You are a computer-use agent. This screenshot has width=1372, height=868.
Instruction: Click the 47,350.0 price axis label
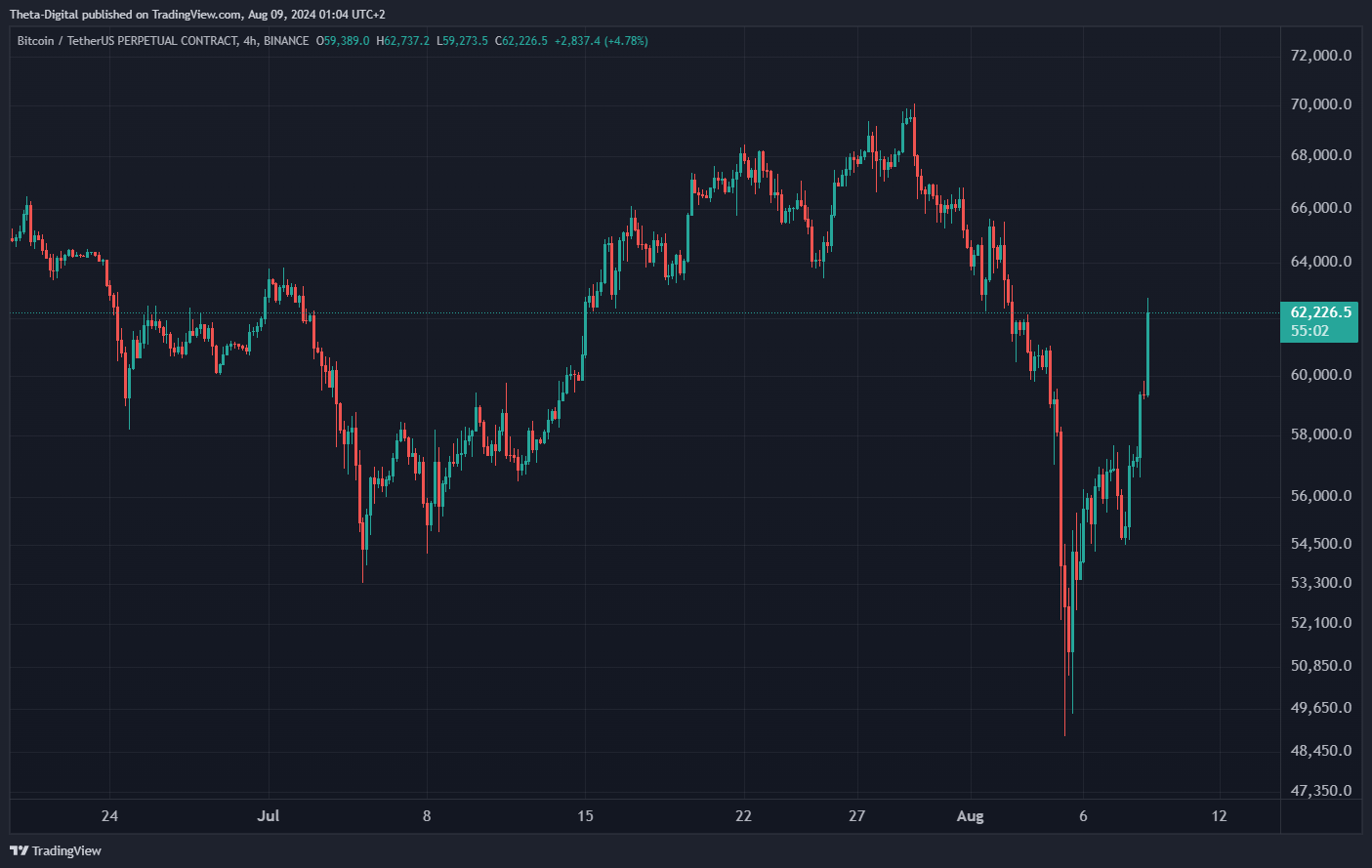coord(1321,791)
